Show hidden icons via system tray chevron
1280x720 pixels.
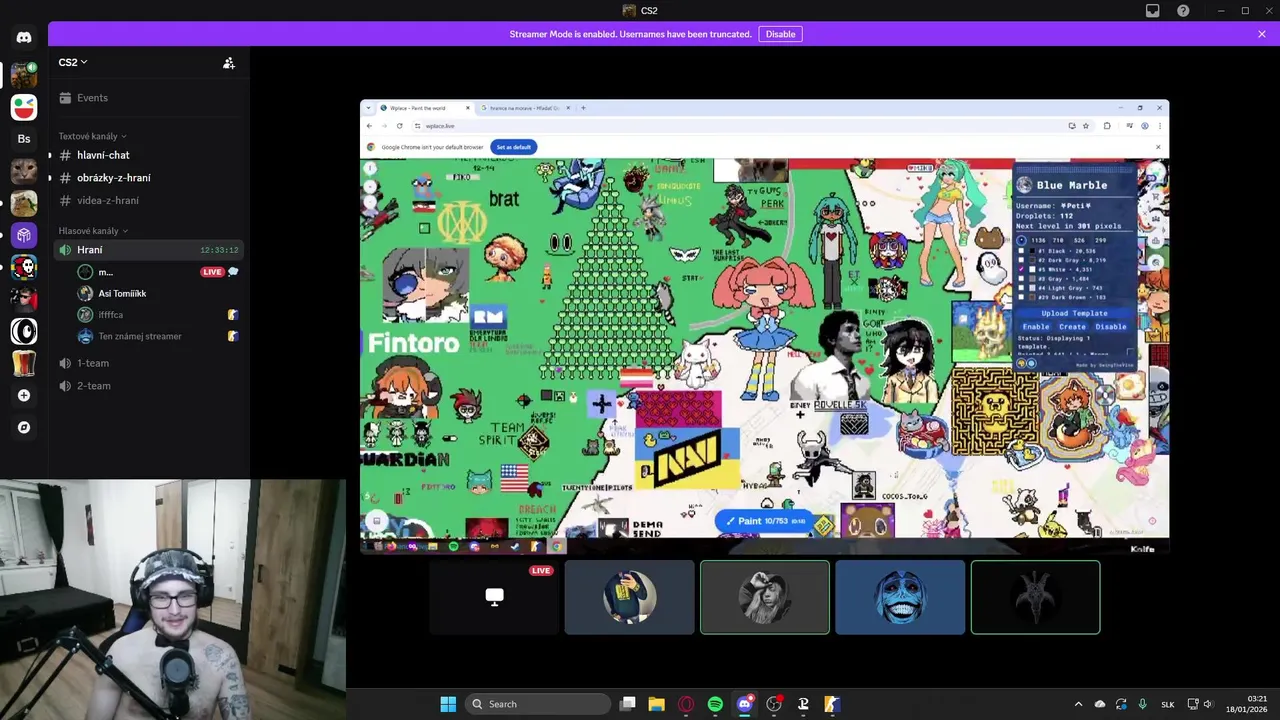click(x=1078, y=704)
